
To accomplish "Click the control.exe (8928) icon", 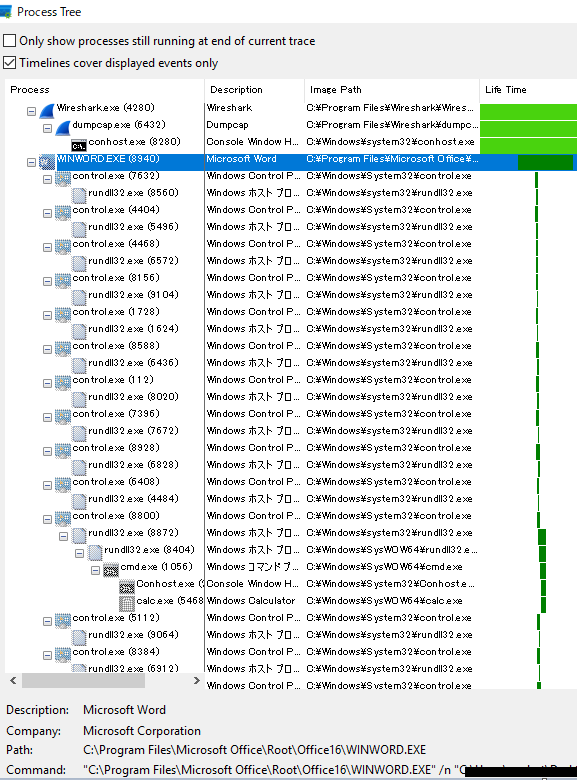I will [x=63, y=451].
